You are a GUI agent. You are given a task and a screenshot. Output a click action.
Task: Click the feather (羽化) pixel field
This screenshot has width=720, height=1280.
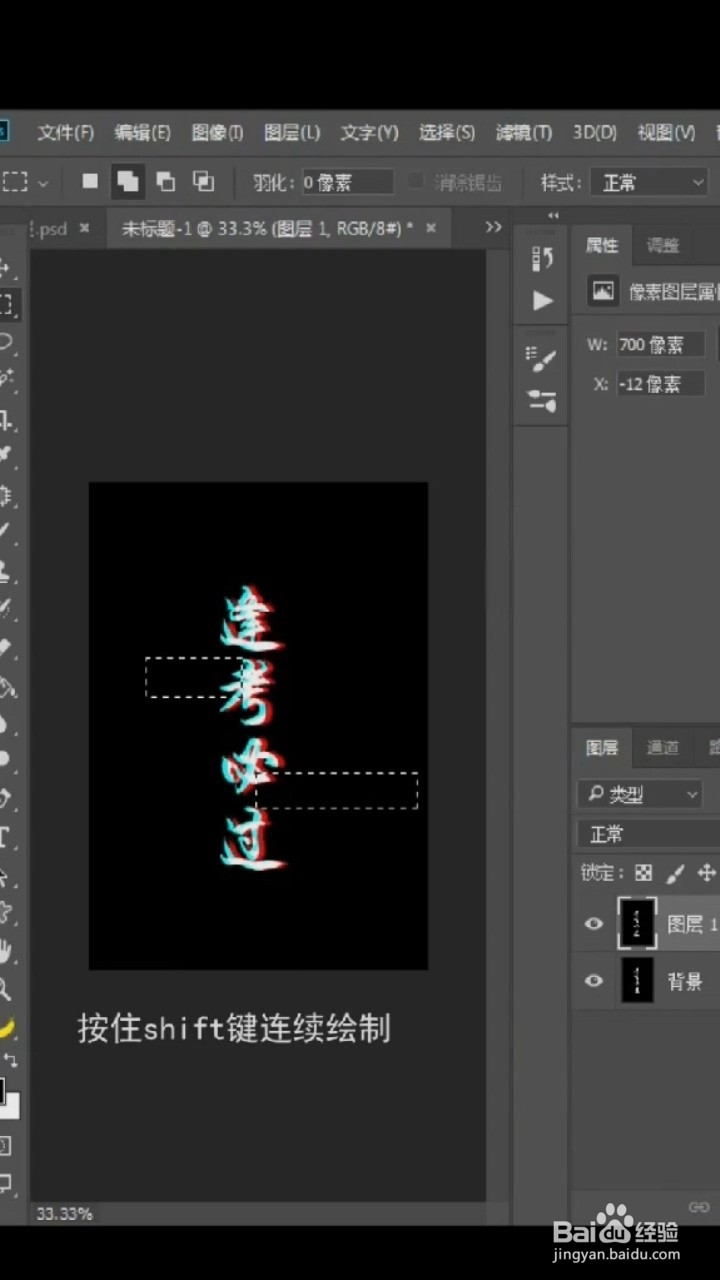coord(347,182)
